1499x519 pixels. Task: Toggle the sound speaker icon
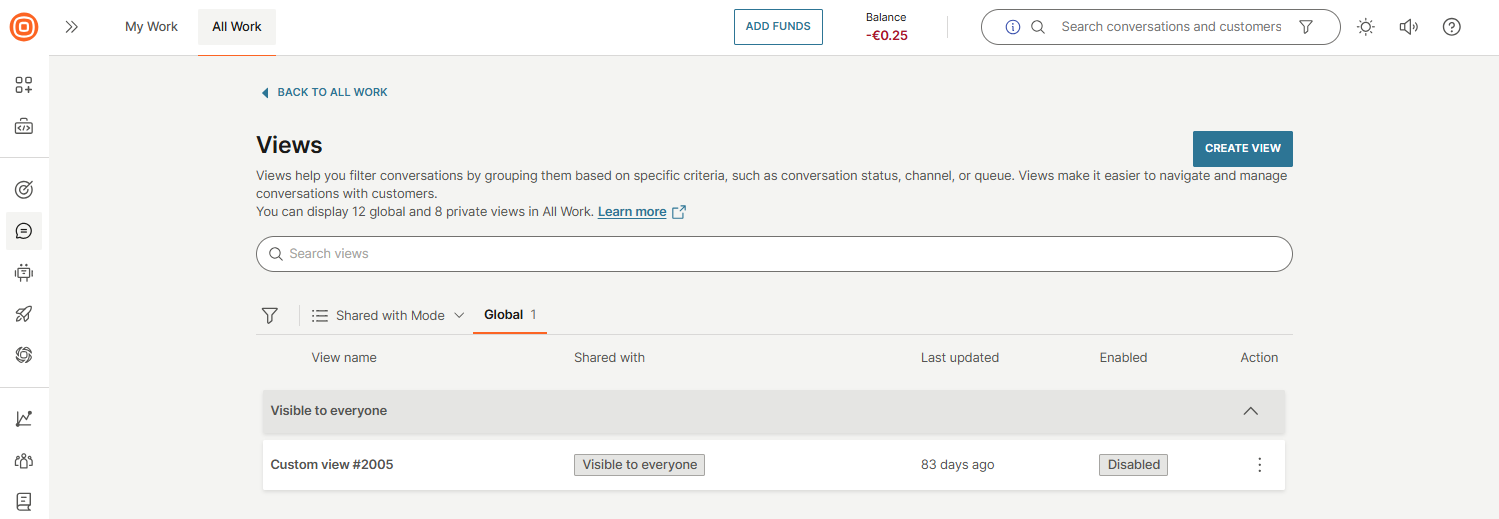click(x=1409, y=27)
